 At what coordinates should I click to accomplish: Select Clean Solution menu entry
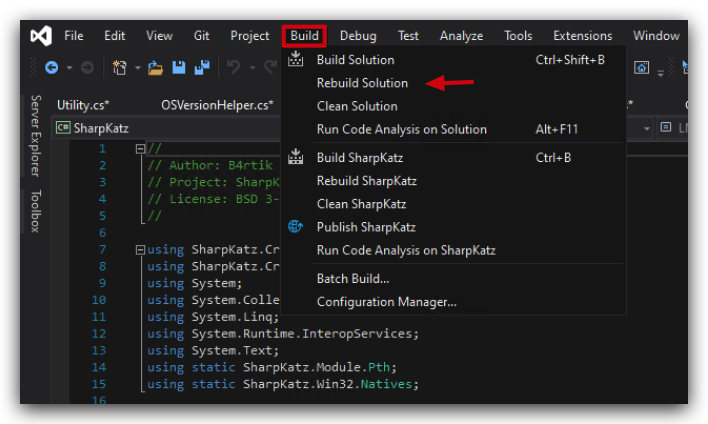coord(453,106)
